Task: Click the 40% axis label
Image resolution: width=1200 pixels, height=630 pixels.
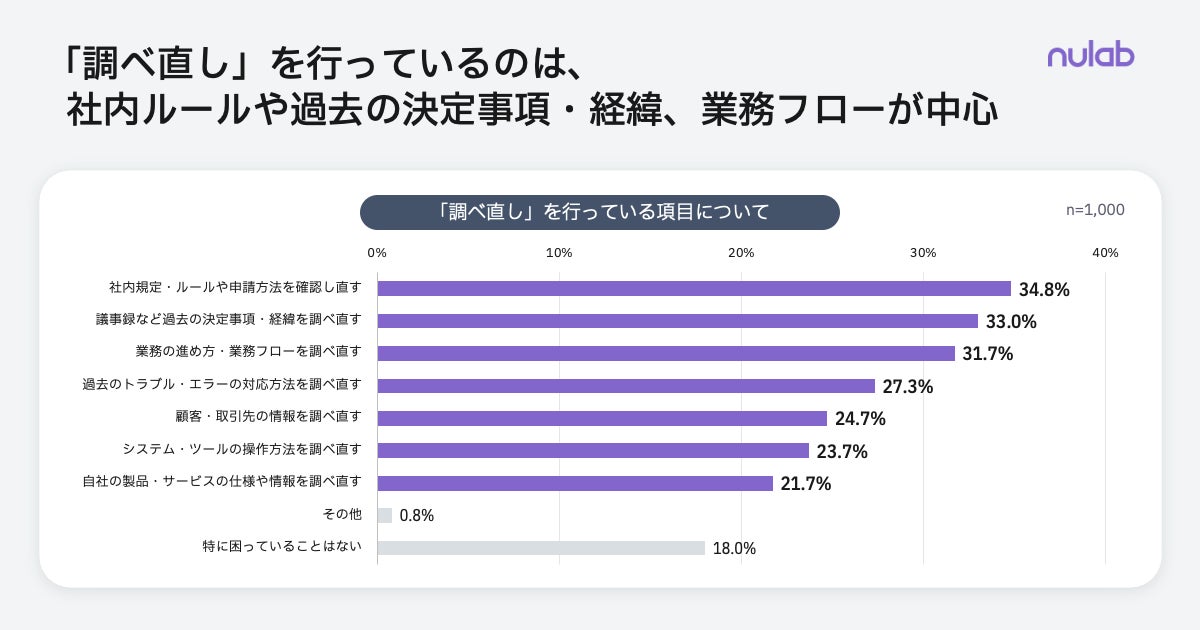Action: (1105, 253)
